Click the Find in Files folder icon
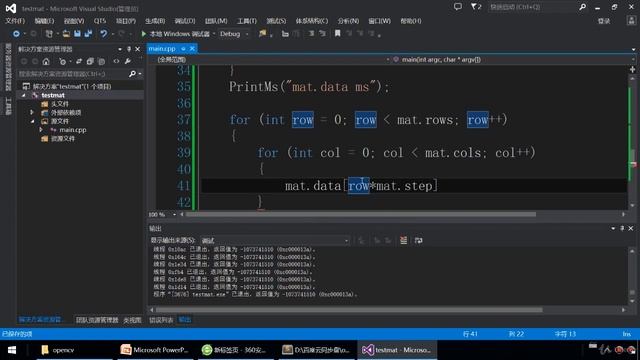 coord(262,34)
